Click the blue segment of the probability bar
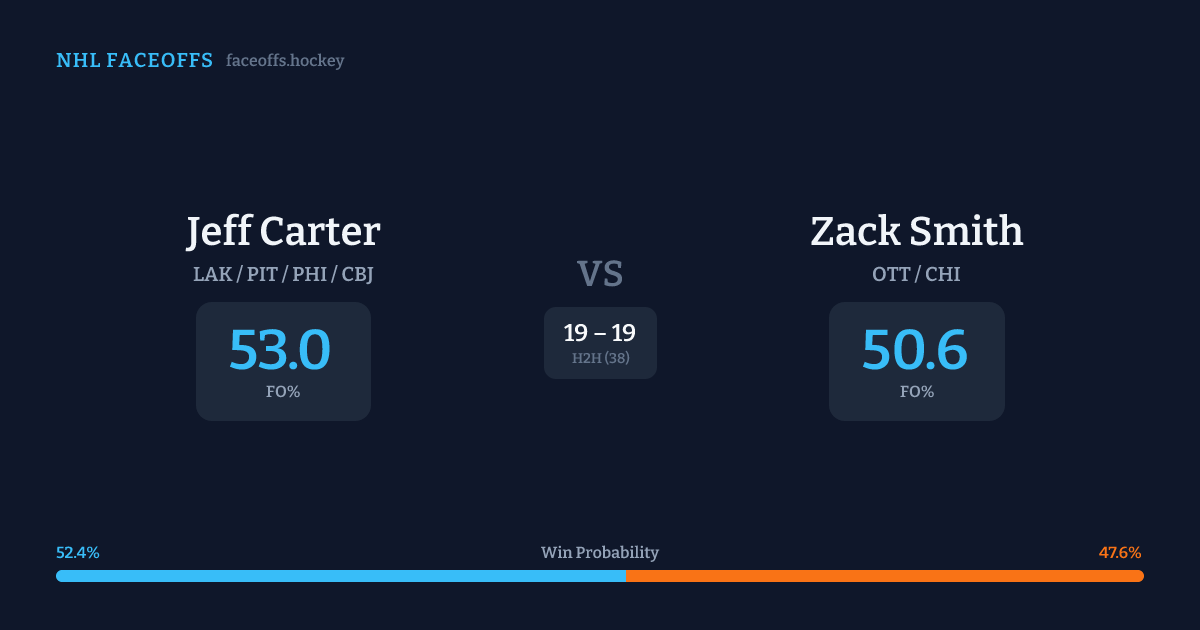The height and width of the screenshot is (630, 1200). (x=340, y=576)
